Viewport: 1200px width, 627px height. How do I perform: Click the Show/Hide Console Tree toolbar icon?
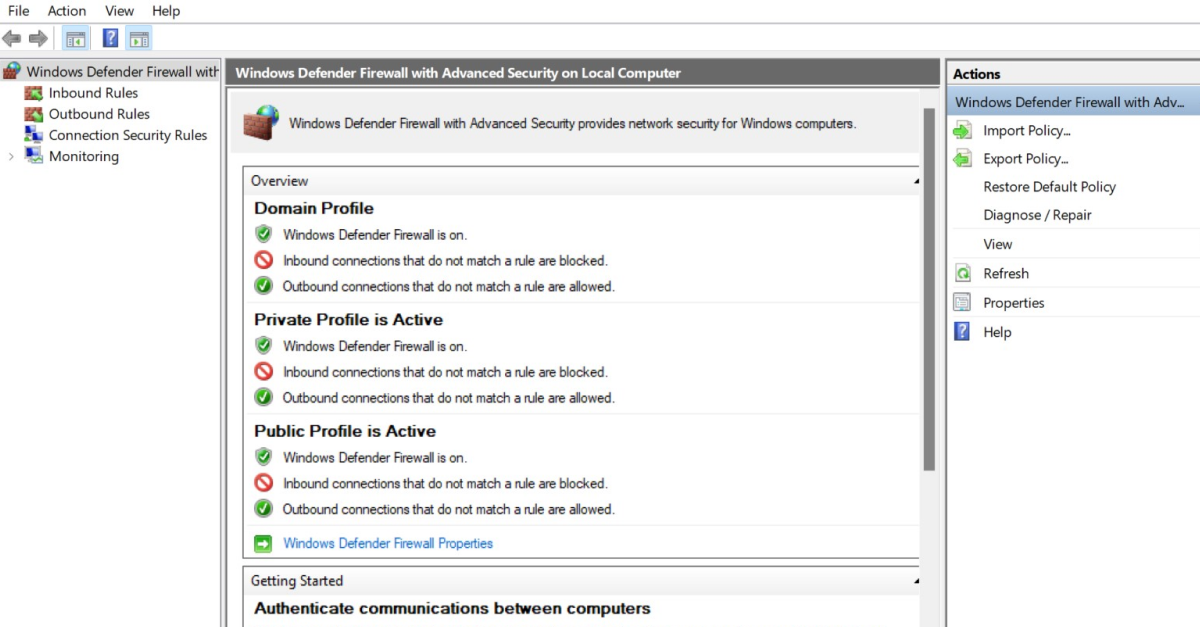75,38
